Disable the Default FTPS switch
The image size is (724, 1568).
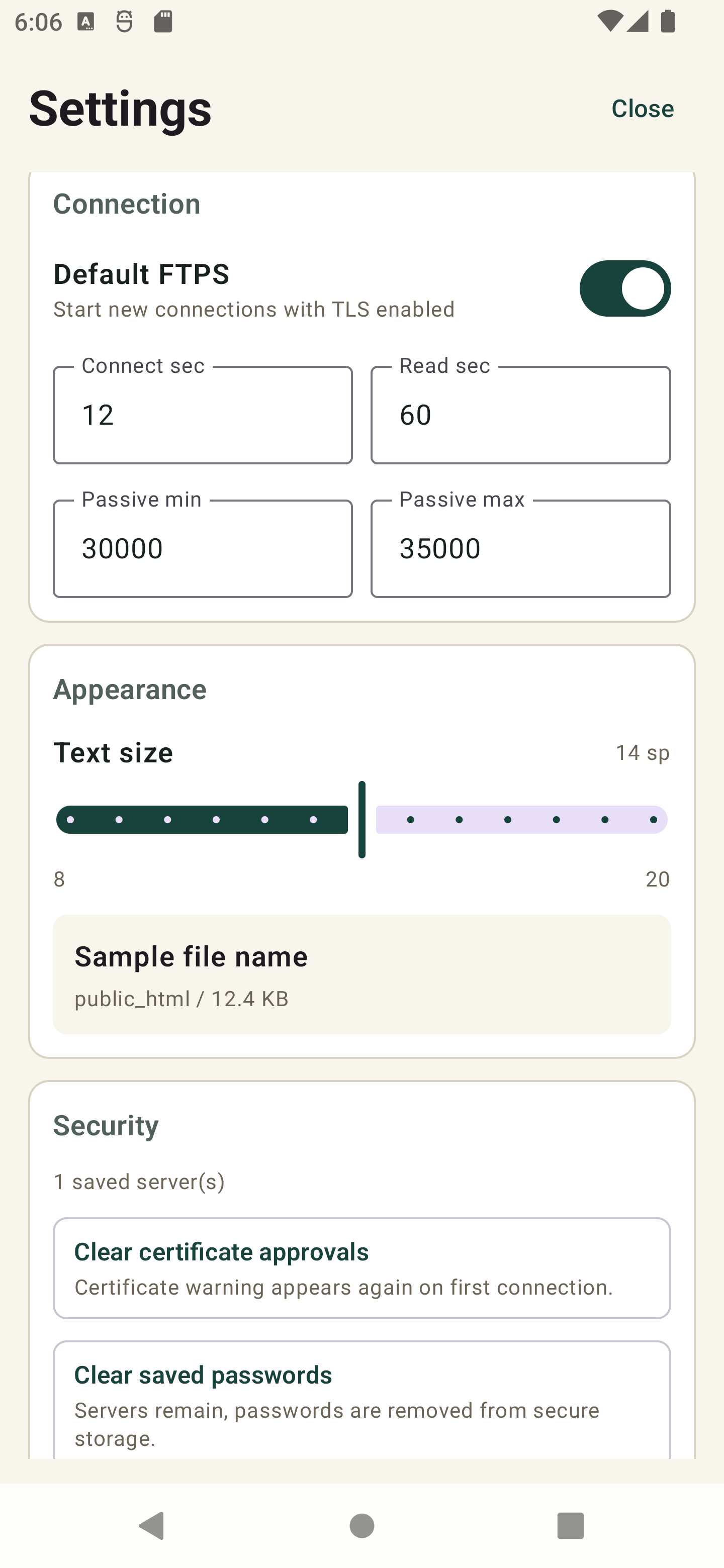tap(625, 288)
